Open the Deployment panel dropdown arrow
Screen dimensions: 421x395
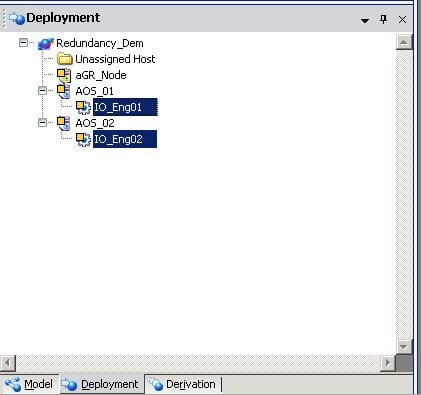tap(365, 21)
